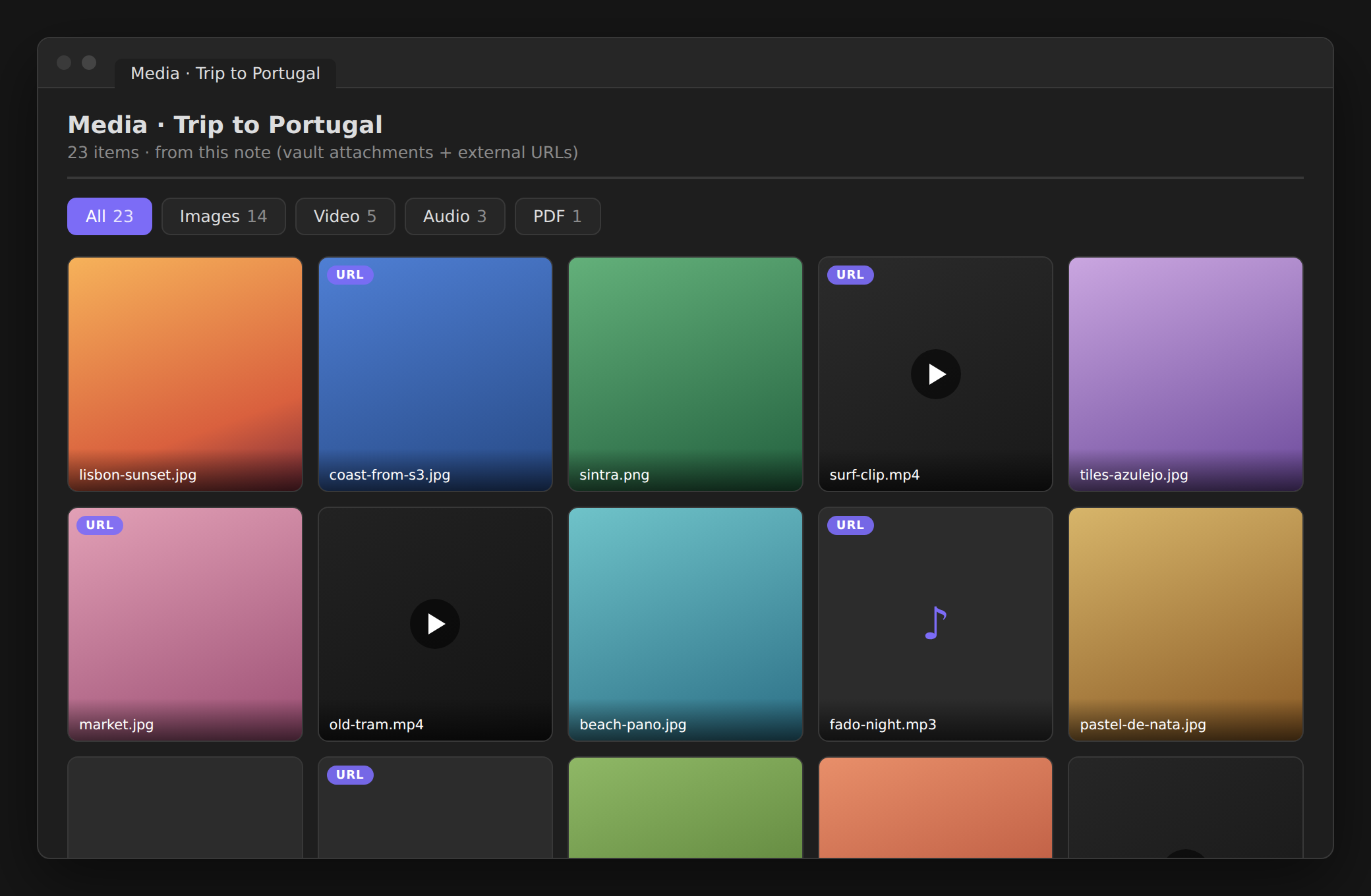Click the 23 items subtitle text

tap(323, 152)
